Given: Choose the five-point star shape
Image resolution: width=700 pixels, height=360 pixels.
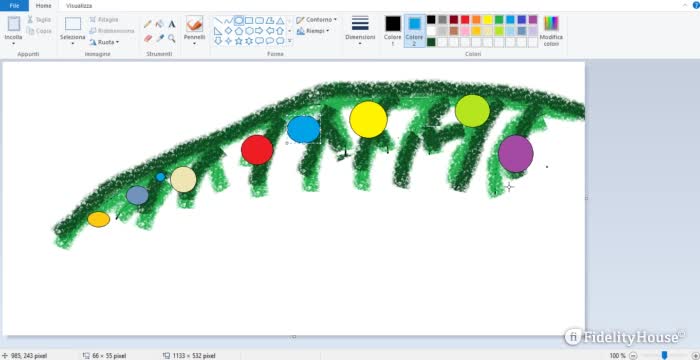Looking at the screenshot, I should click(x=238, y=41).
